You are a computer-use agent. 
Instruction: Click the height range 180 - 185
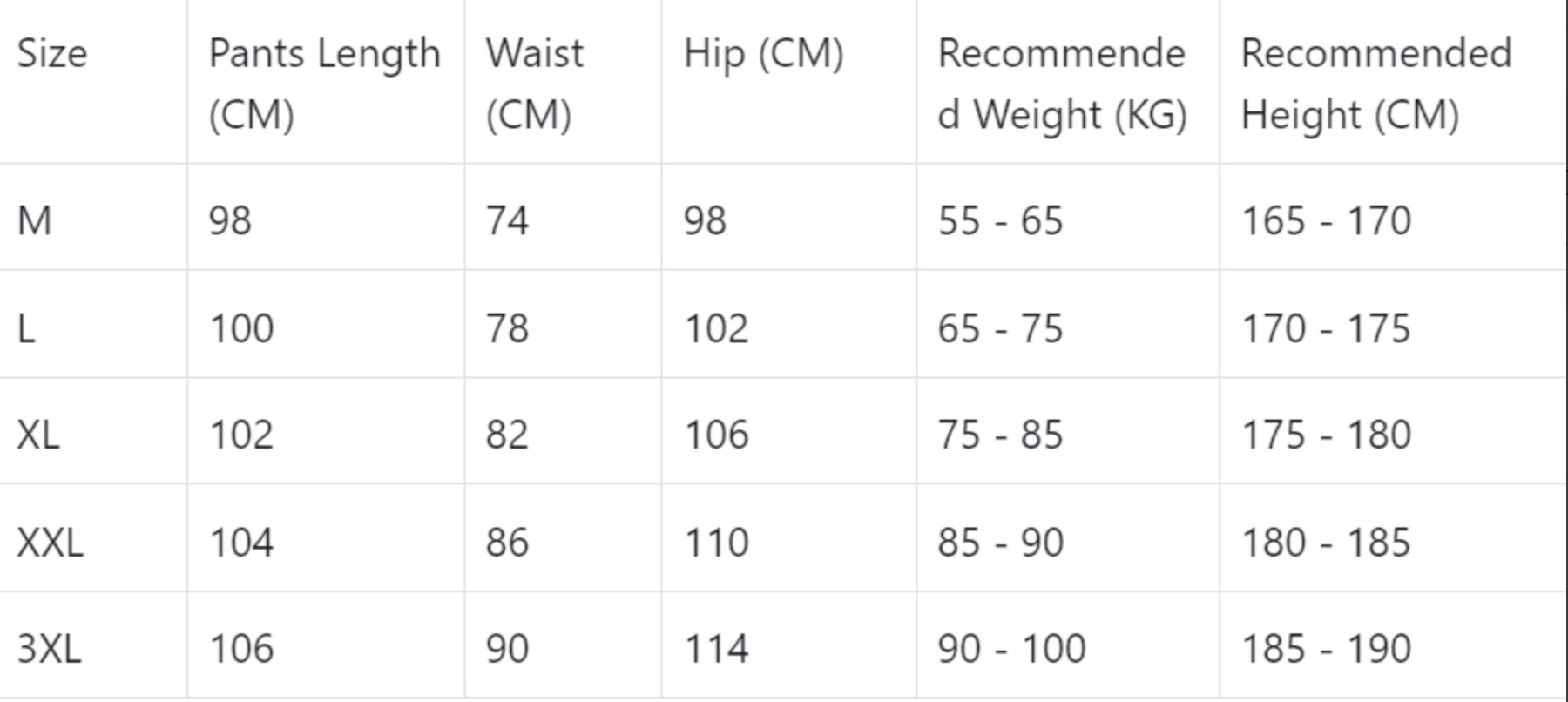(x=1326, y=543)
